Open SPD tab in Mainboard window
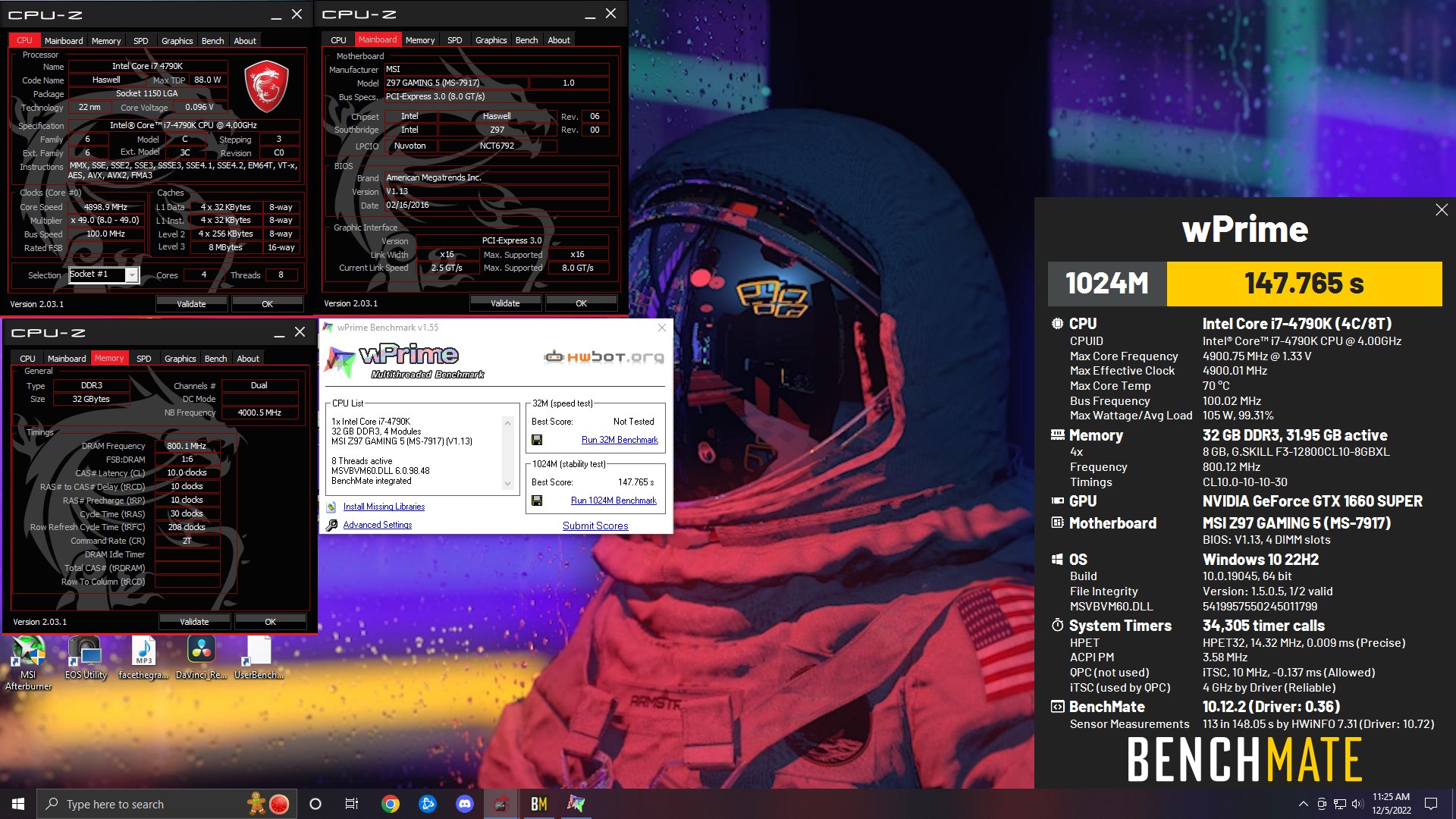Screen dimensions: 1456x819 (x=454, y=40)
